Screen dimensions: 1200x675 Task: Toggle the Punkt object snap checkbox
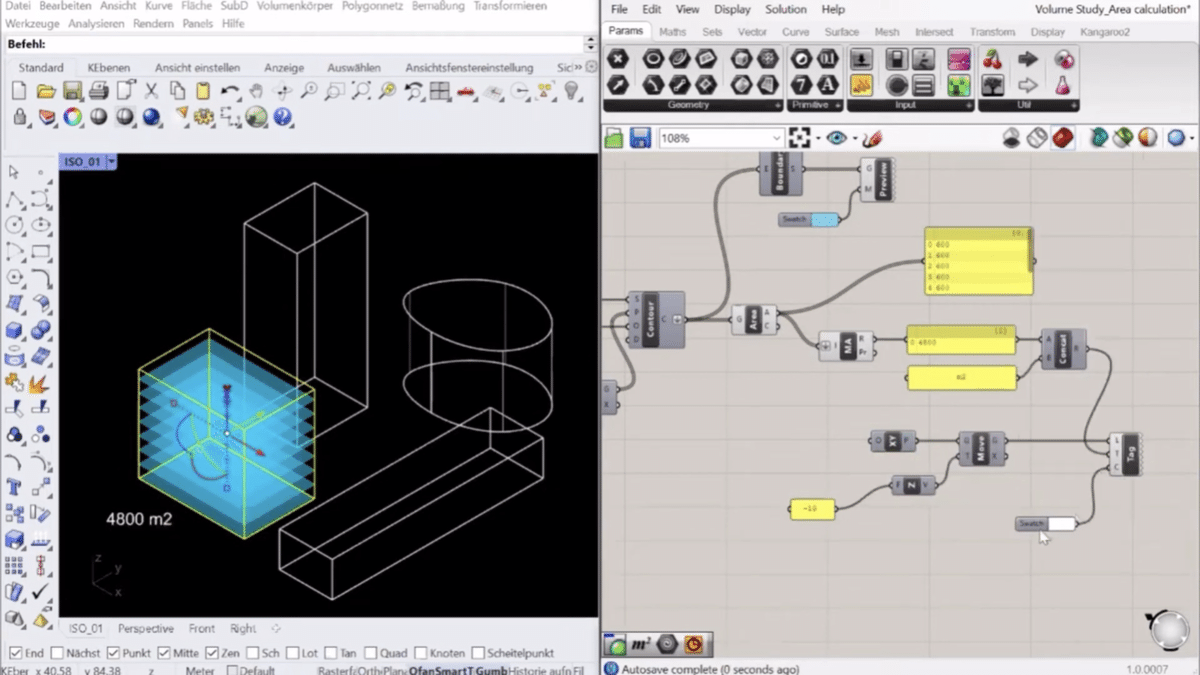(x=112, y=653)
